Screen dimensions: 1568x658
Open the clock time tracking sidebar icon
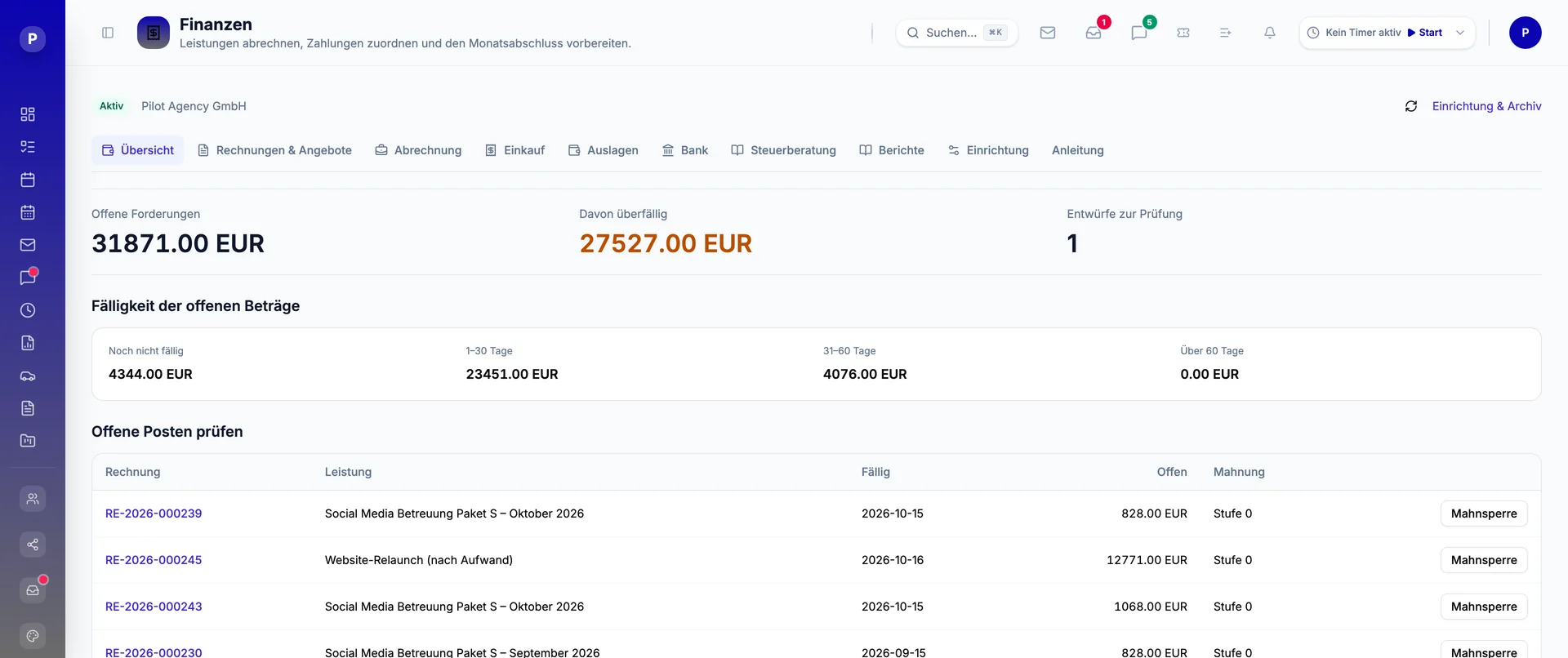tap(28, 310)
